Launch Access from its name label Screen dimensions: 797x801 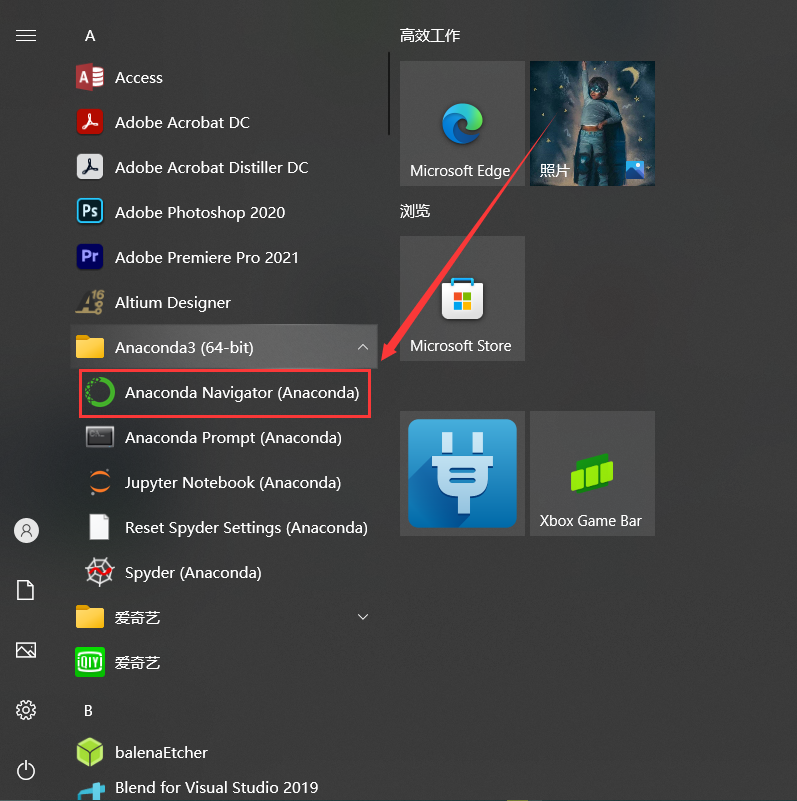[138, 78]
